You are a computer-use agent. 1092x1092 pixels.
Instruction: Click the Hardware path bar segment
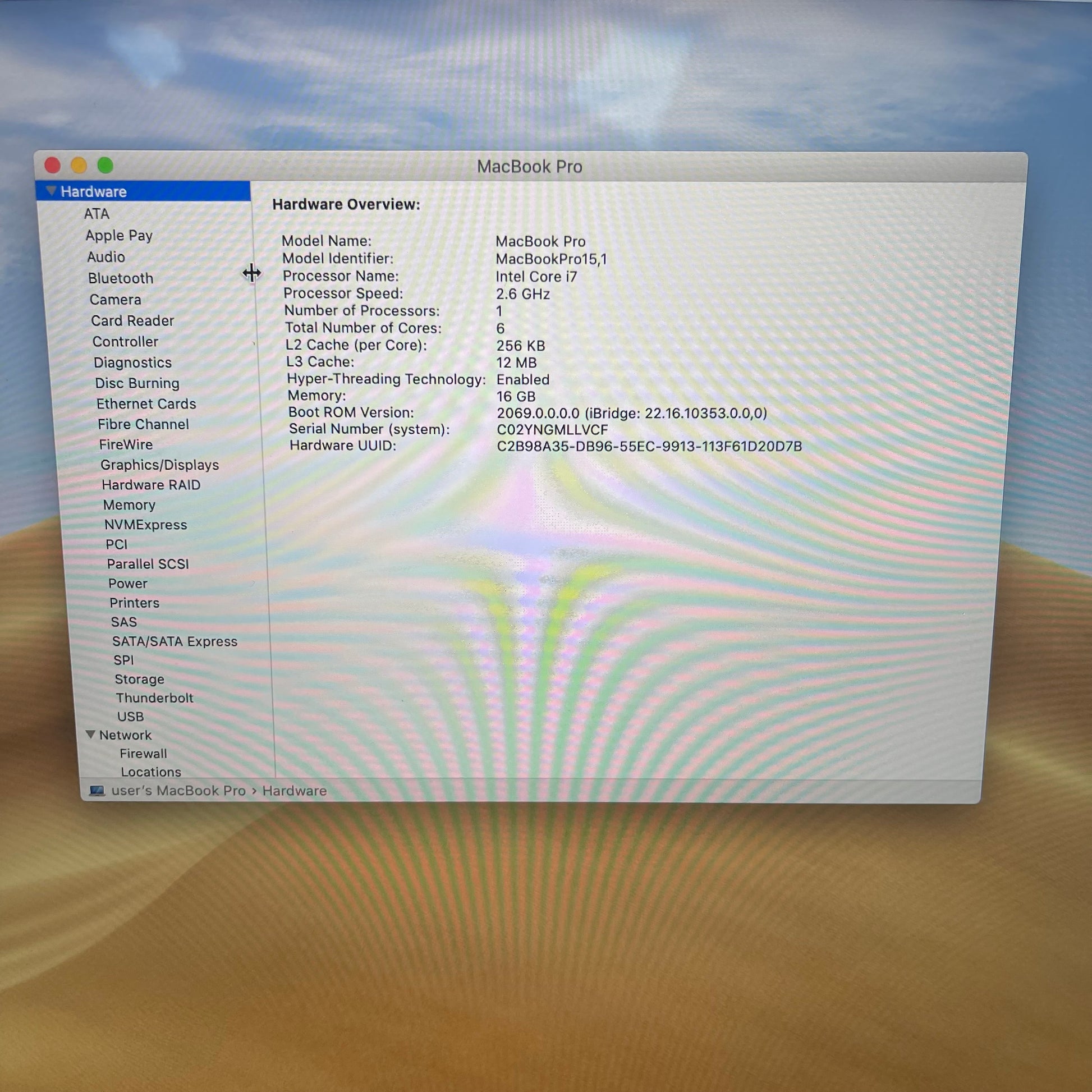click(x=295, y=791)
